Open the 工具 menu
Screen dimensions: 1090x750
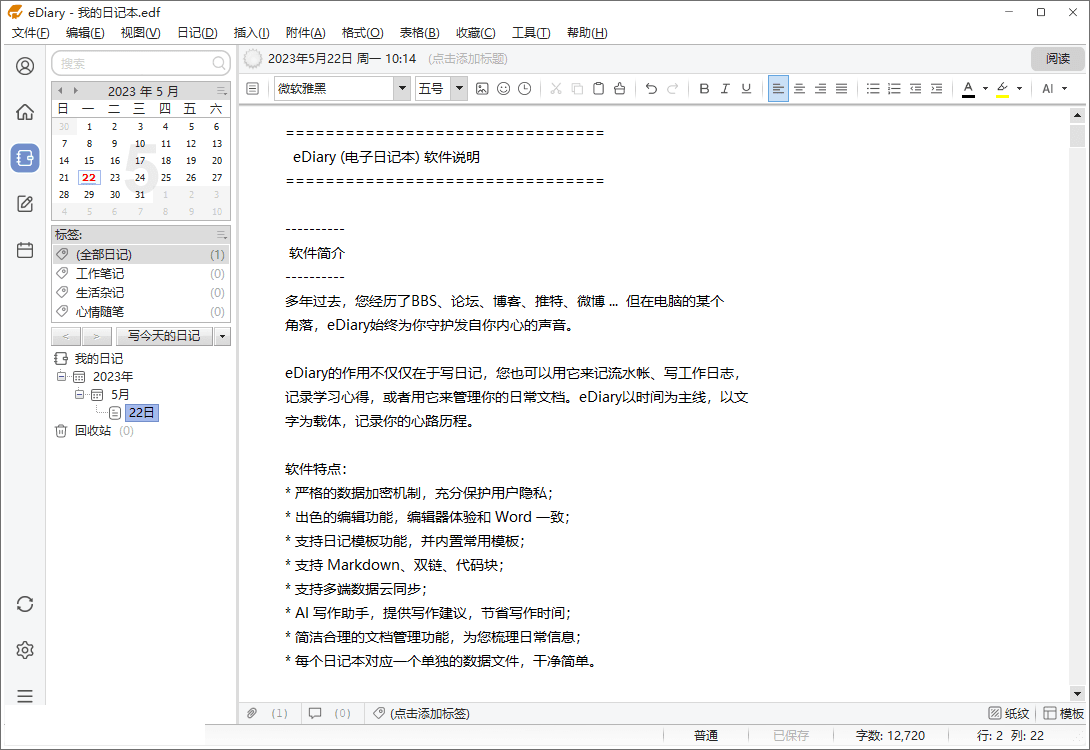[x=530, y=32]
